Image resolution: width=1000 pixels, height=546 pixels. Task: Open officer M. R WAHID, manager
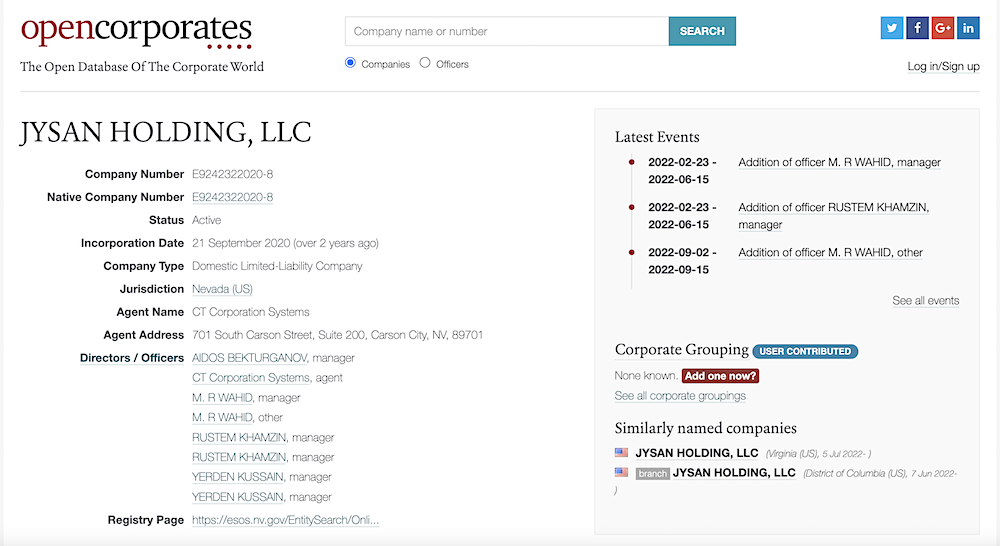(222, 397)
